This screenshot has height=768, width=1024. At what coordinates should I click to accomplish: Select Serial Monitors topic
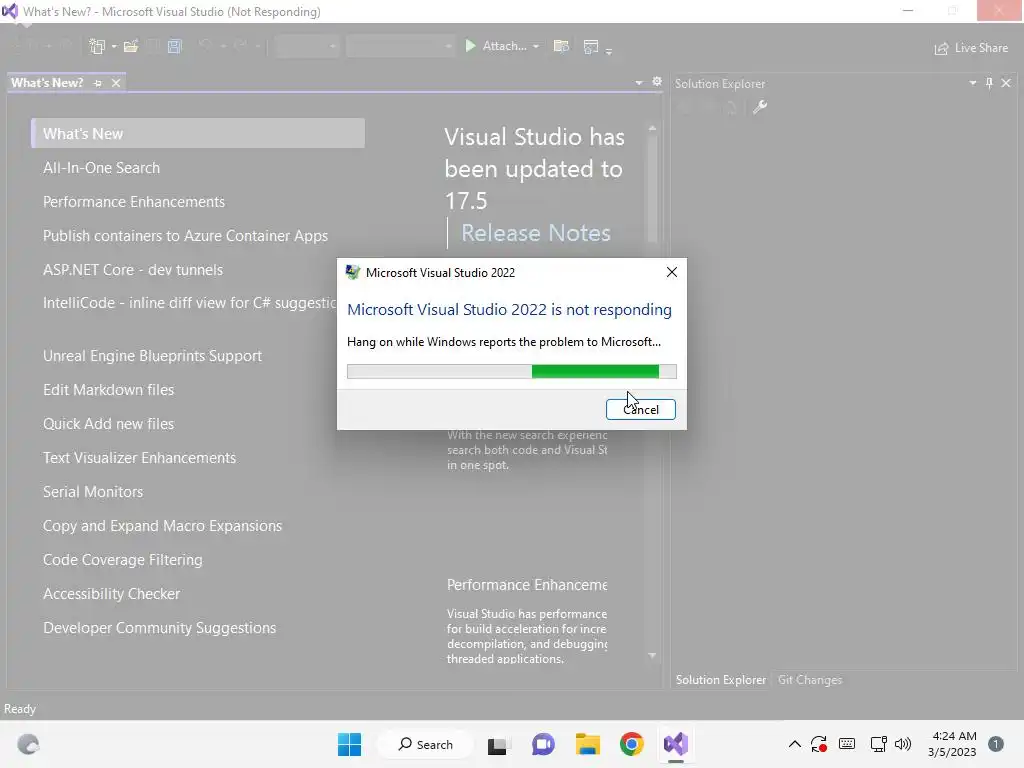[x=93, y=492]
